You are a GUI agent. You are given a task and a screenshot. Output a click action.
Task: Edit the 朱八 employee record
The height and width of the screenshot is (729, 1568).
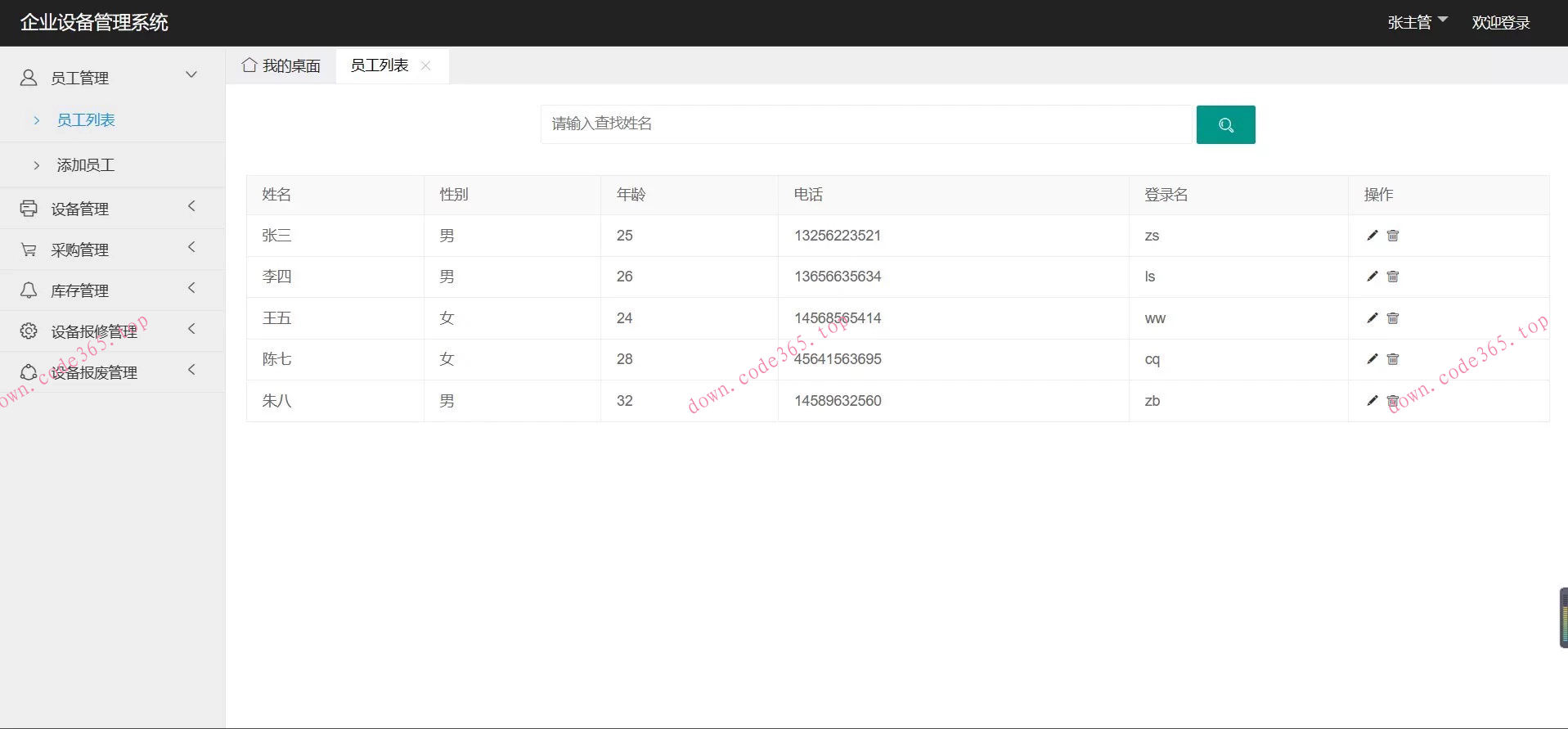point(1372,401)
